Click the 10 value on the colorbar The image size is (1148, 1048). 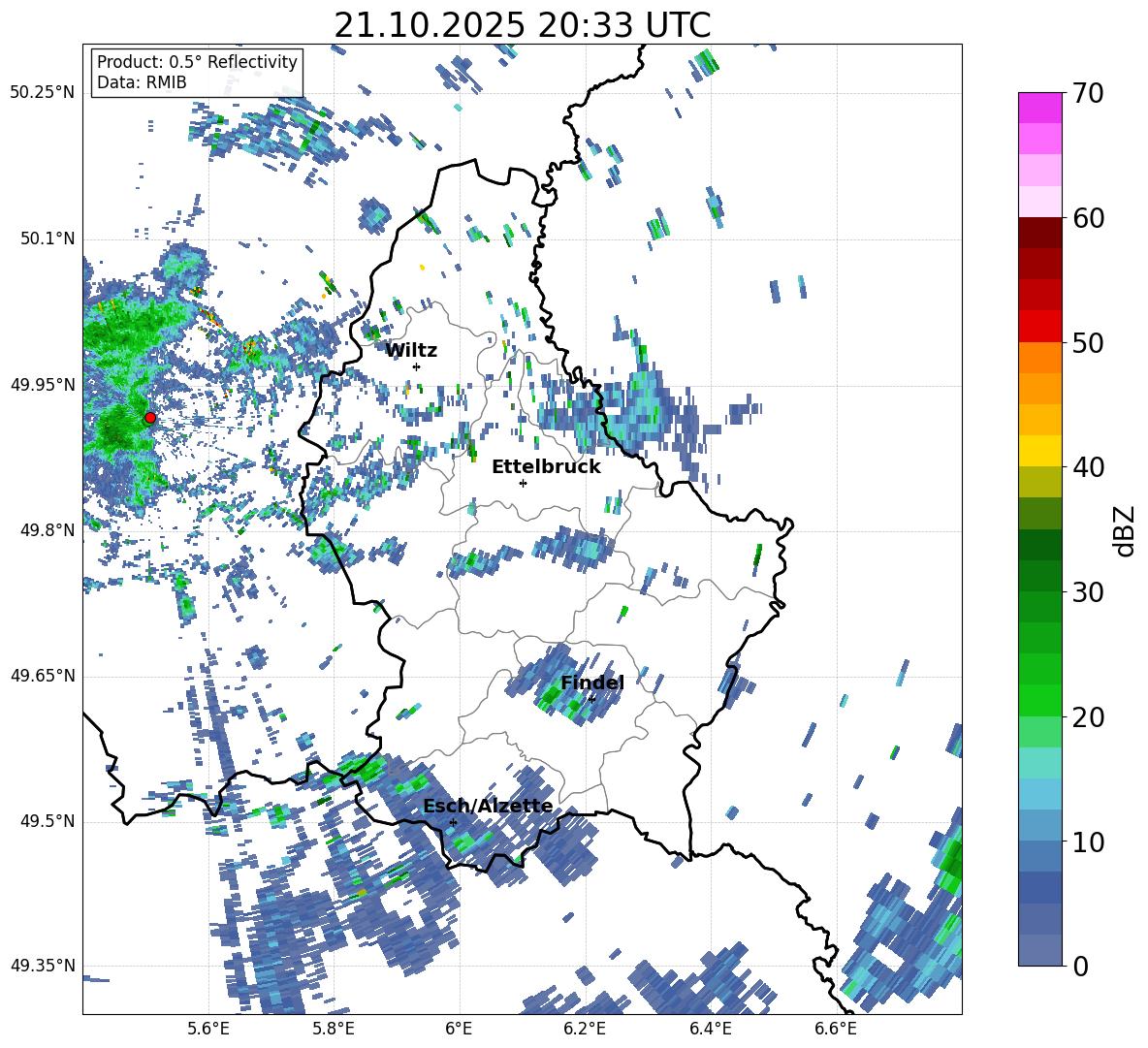[1087, 842]
